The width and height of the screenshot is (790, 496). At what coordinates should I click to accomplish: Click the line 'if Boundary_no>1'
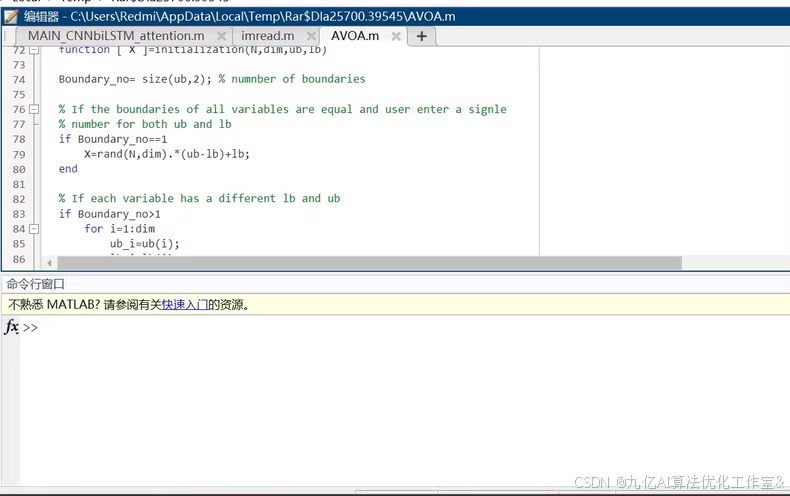(109, 214)
